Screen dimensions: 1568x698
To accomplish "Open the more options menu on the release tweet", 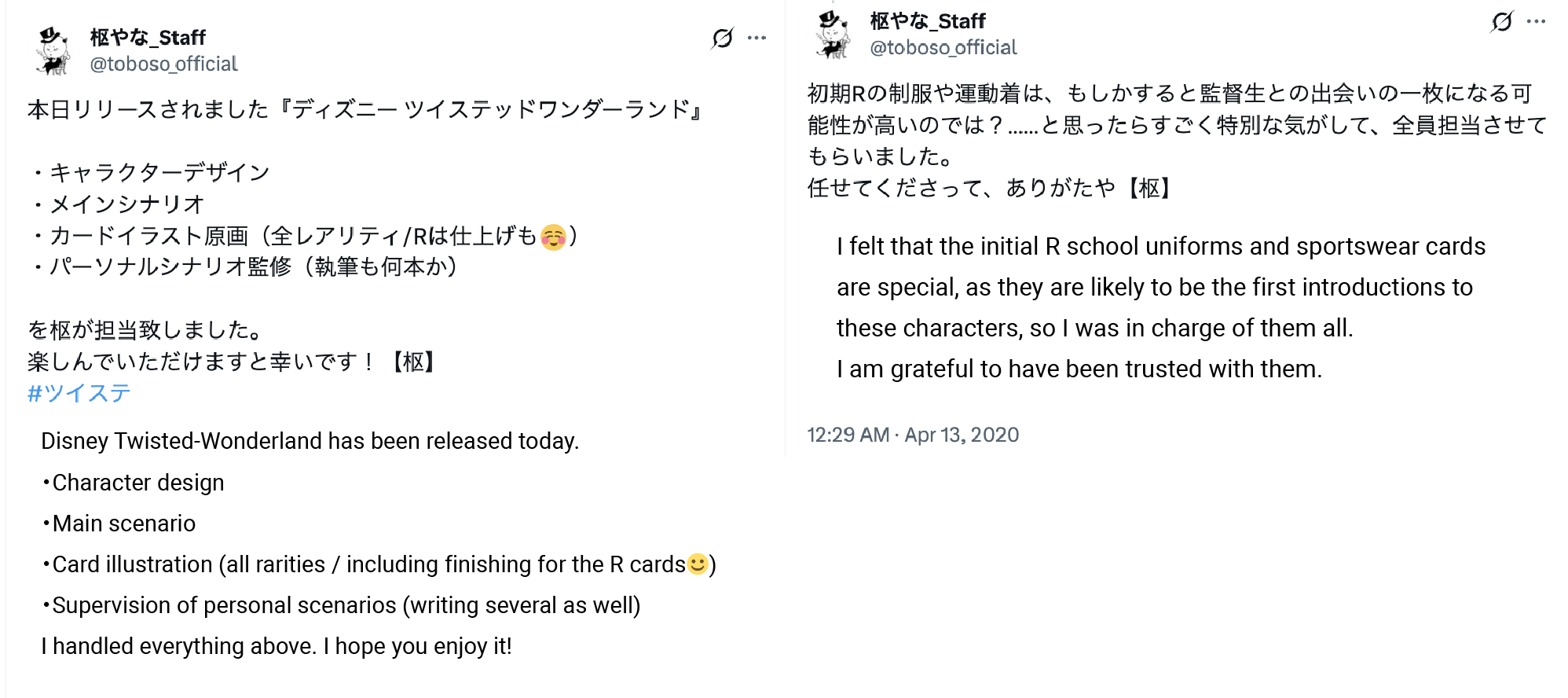I will click(757, 38).
